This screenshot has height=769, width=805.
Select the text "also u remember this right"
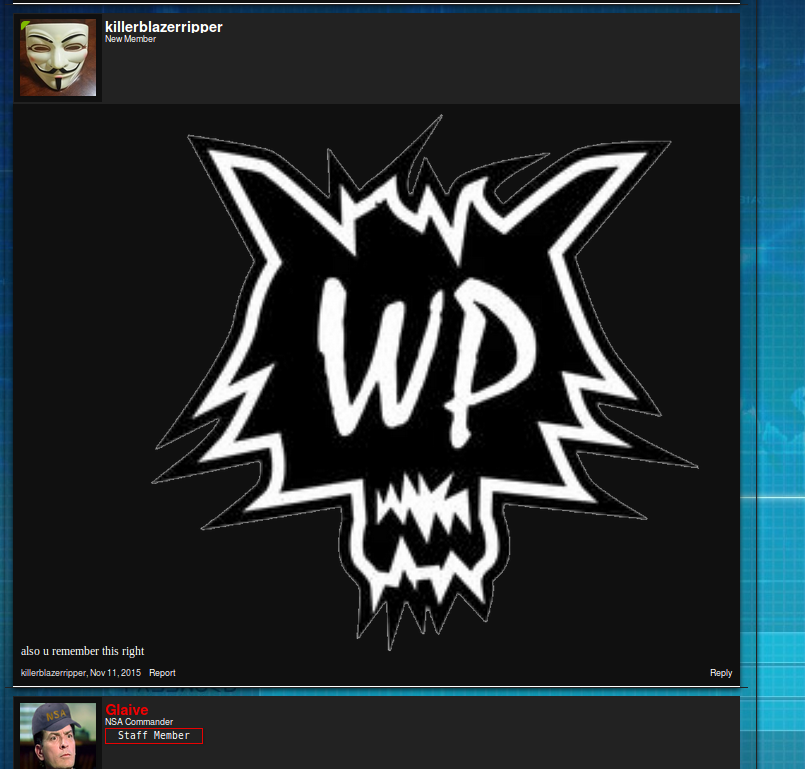point(83,651)
